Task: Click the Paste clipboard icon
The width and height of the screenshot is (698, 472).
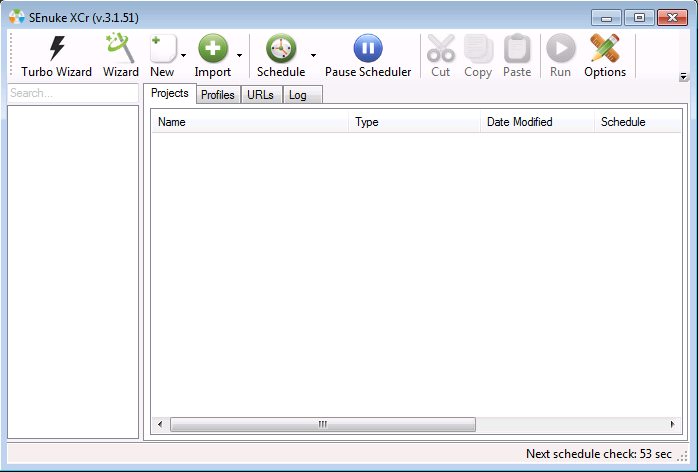Action: click(517, 48)
